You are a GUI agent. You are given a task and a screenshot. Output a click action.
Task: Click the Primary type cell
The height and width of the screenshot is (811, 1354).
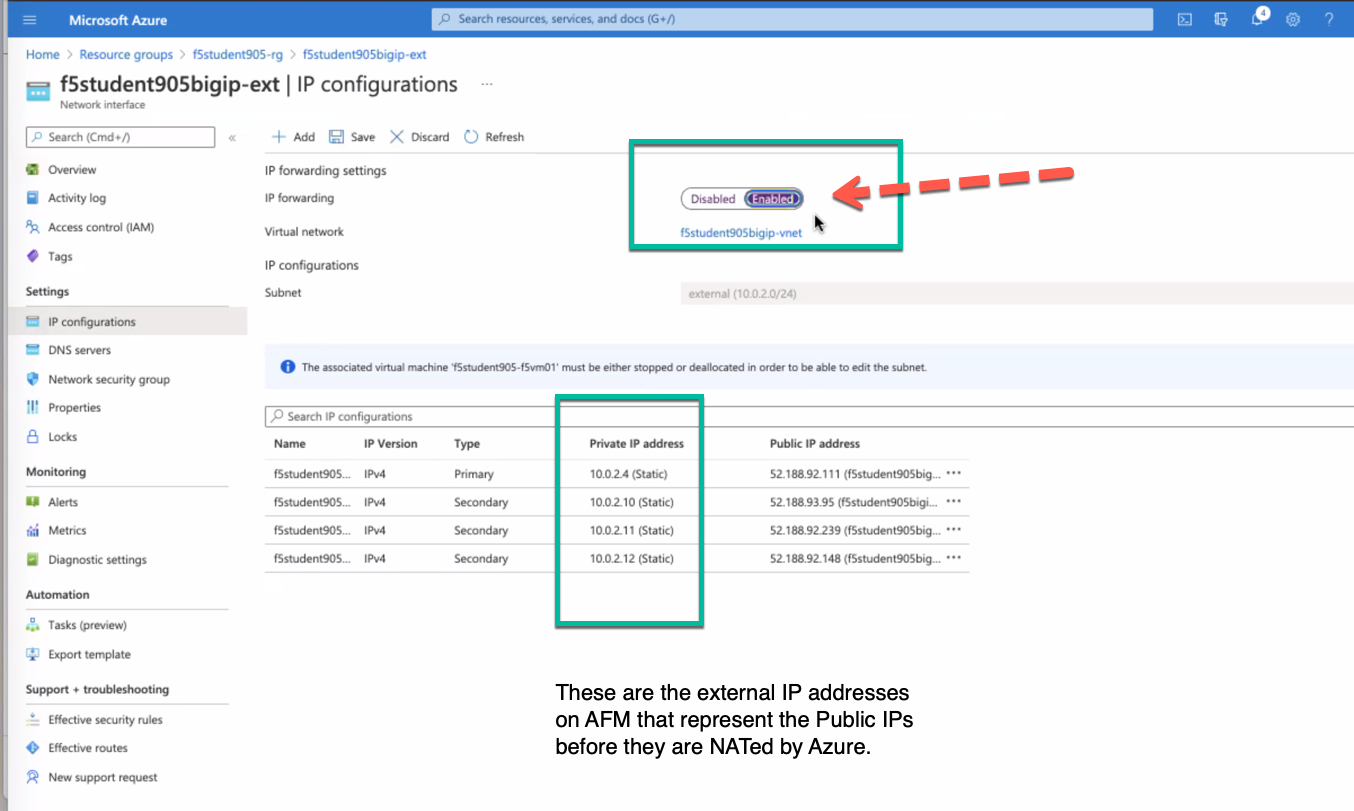(474, 474)
